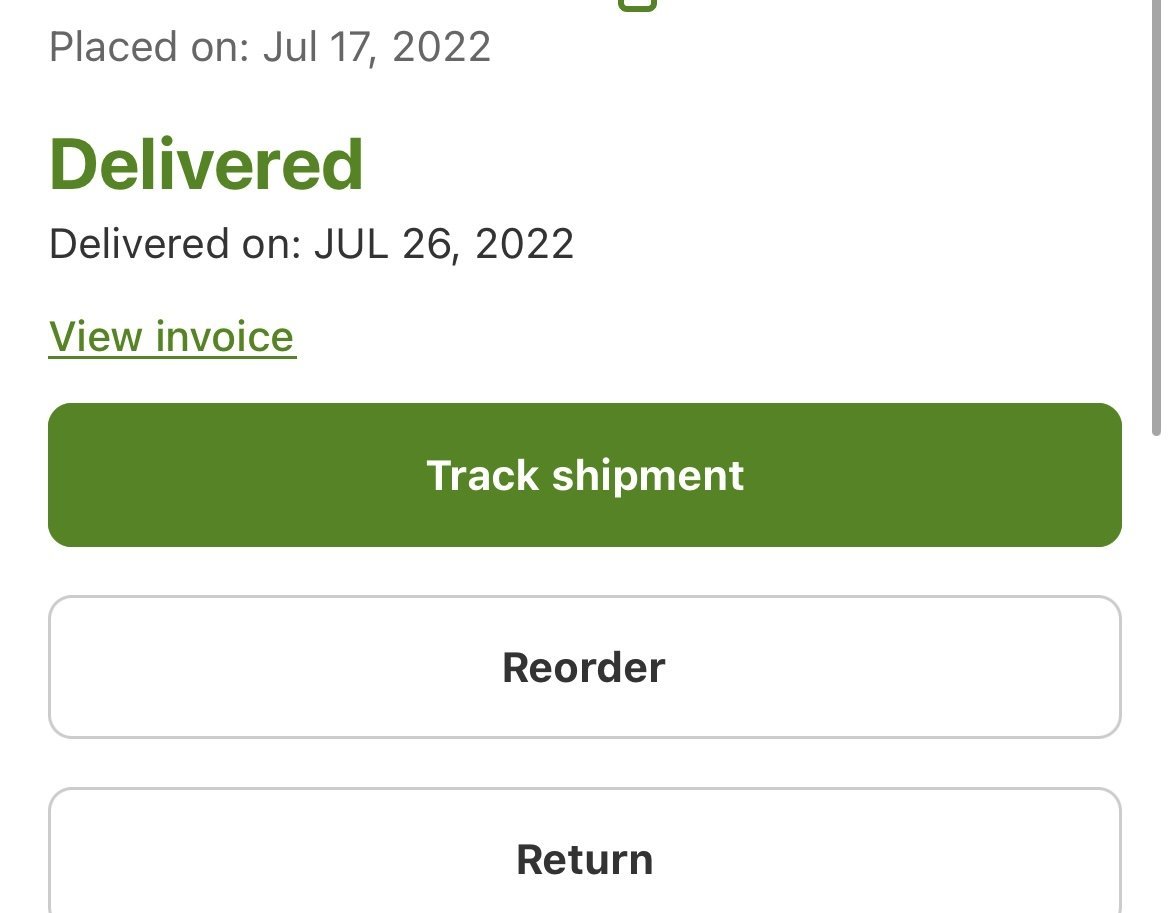Tap the Reorder button
The height and width of the screenshot is (913, 1170).
(x=584, y=667)
